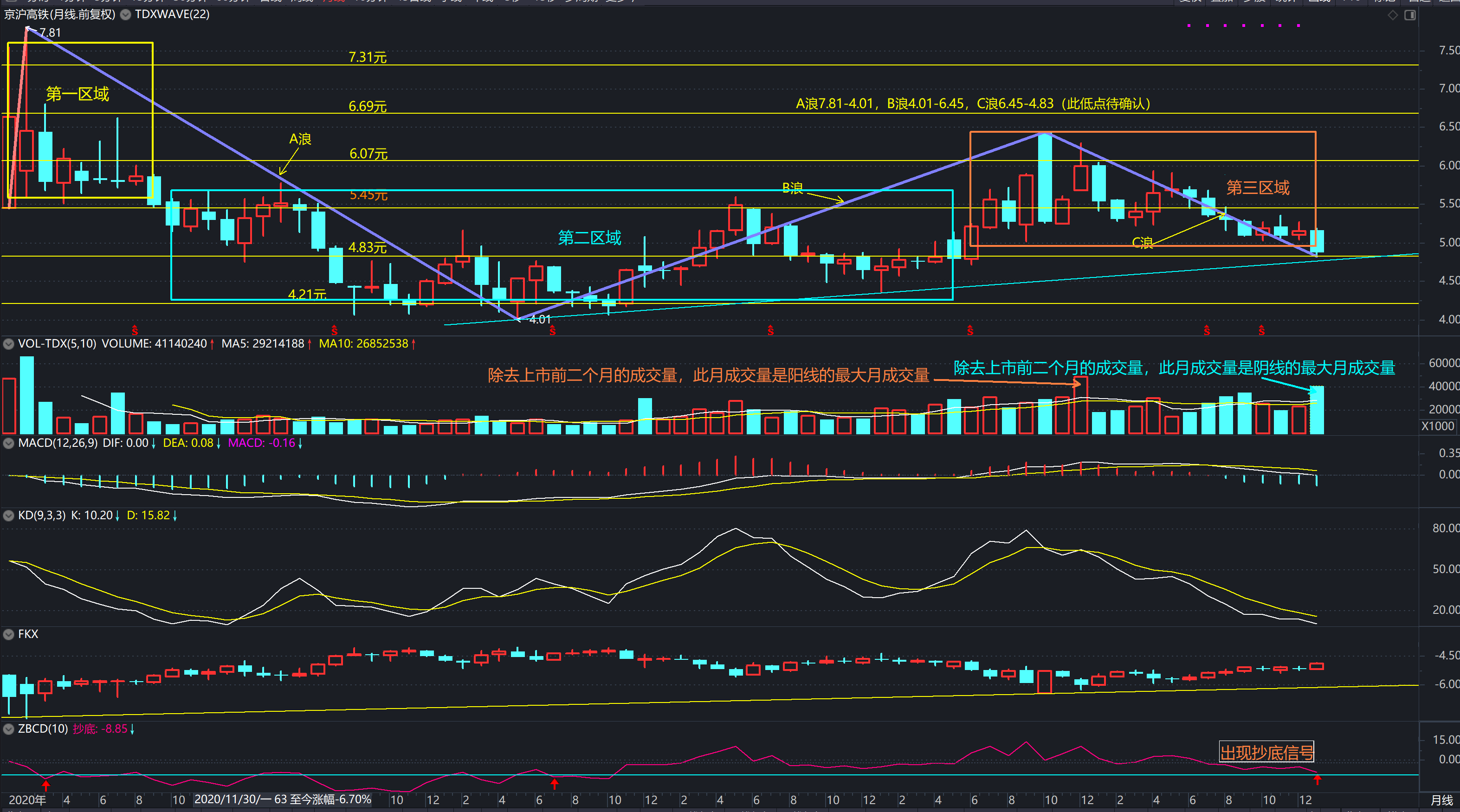Click the VOL-TDX indicator settings icon
Image resolution: width=1460 pixels, height=812 pixels.
coord(8,344)
